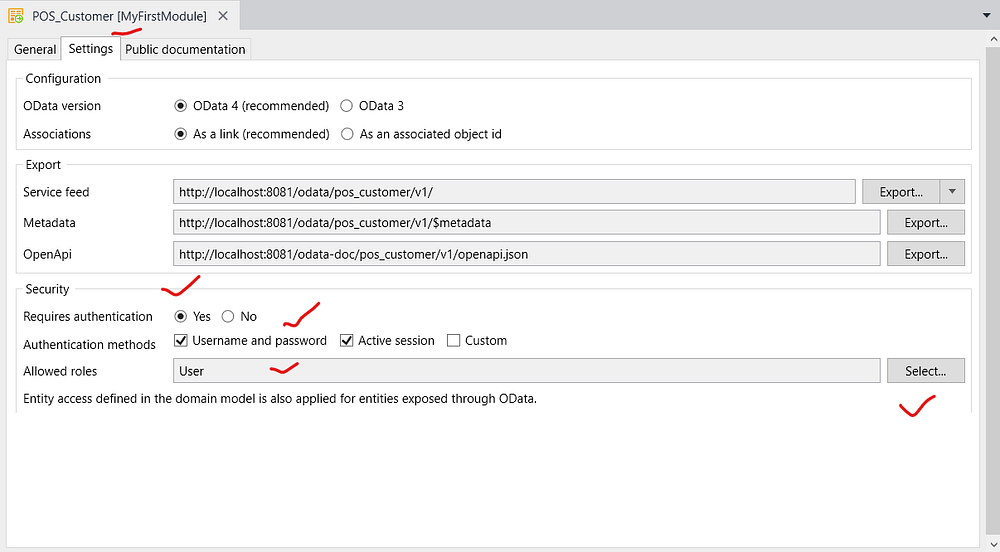
Task: Switch to the General tab
Action: (x=35, y=49)
